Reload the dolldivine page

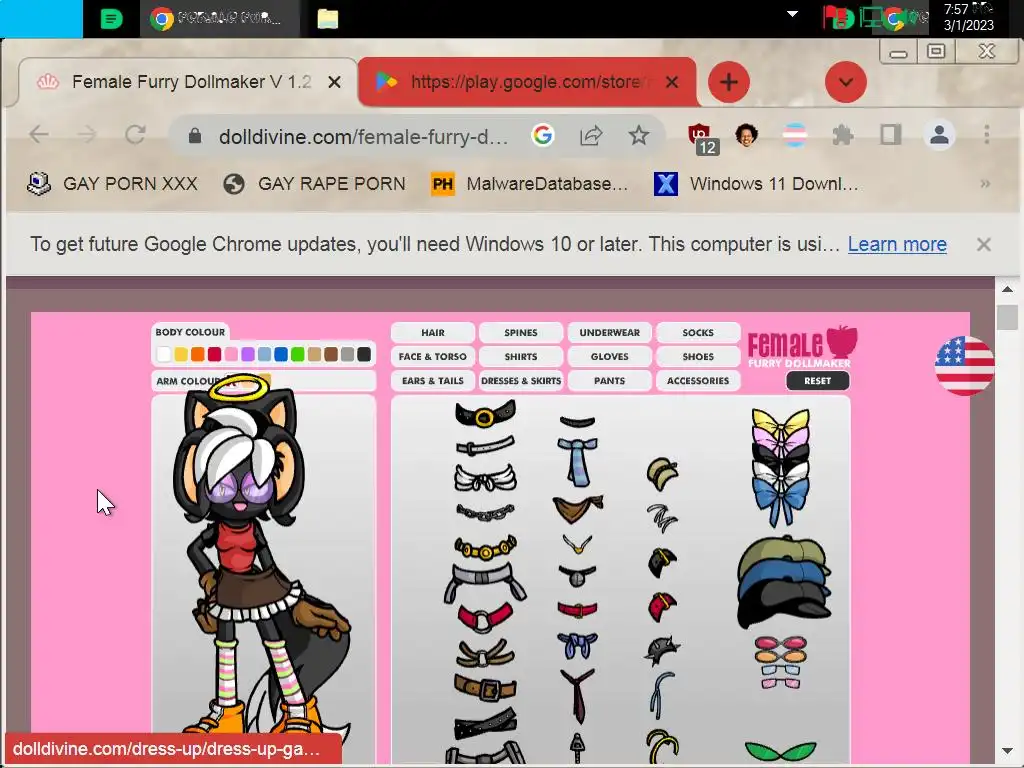(135, 135)
